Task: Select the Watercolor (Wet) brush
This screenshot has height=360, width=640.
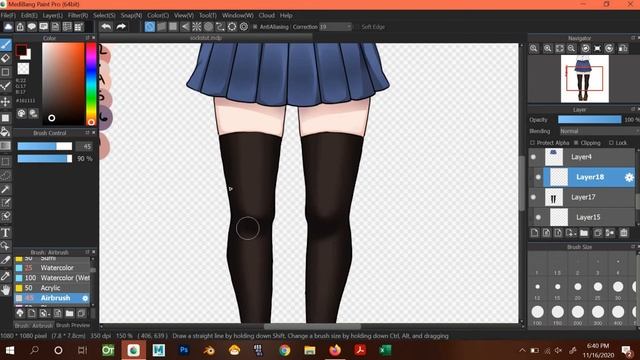Action: pos(52,278)
